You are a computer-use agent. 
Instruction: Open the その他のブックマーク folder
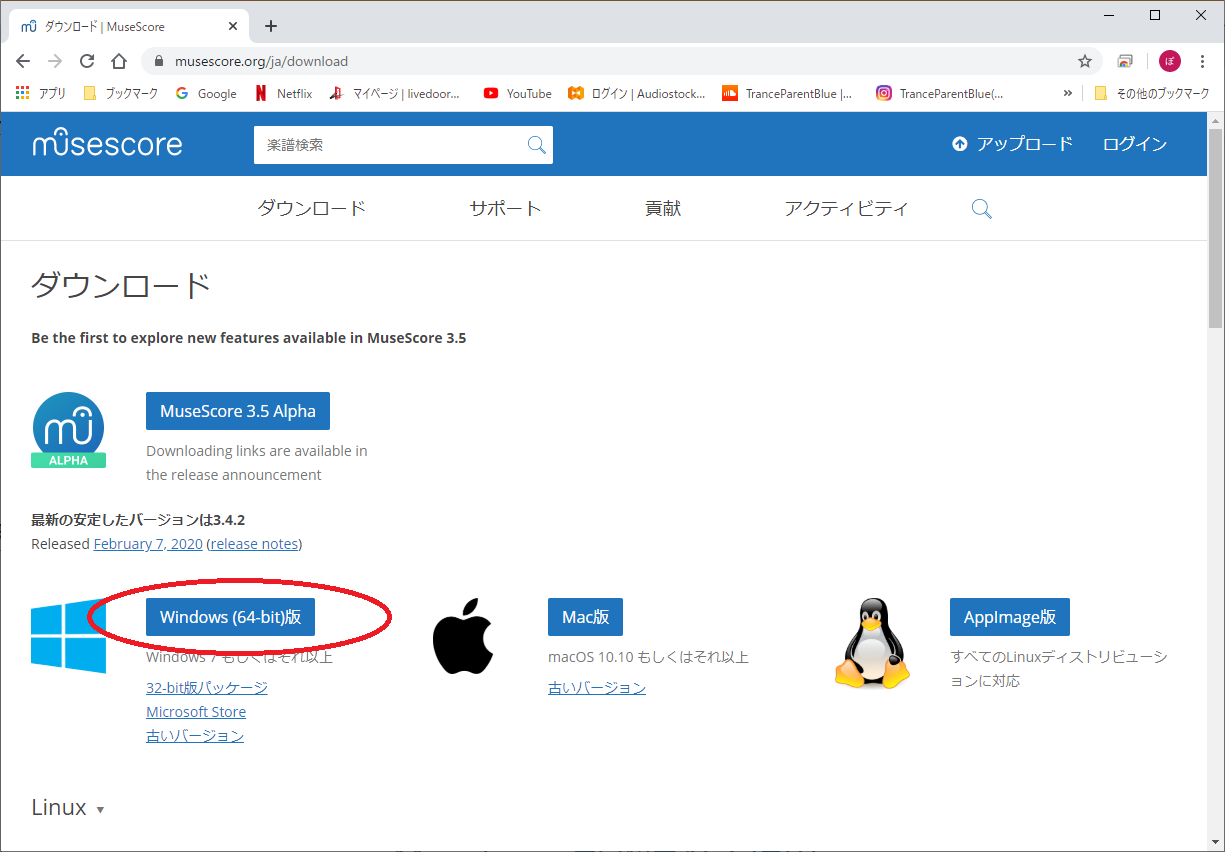tap(1151, 93)
